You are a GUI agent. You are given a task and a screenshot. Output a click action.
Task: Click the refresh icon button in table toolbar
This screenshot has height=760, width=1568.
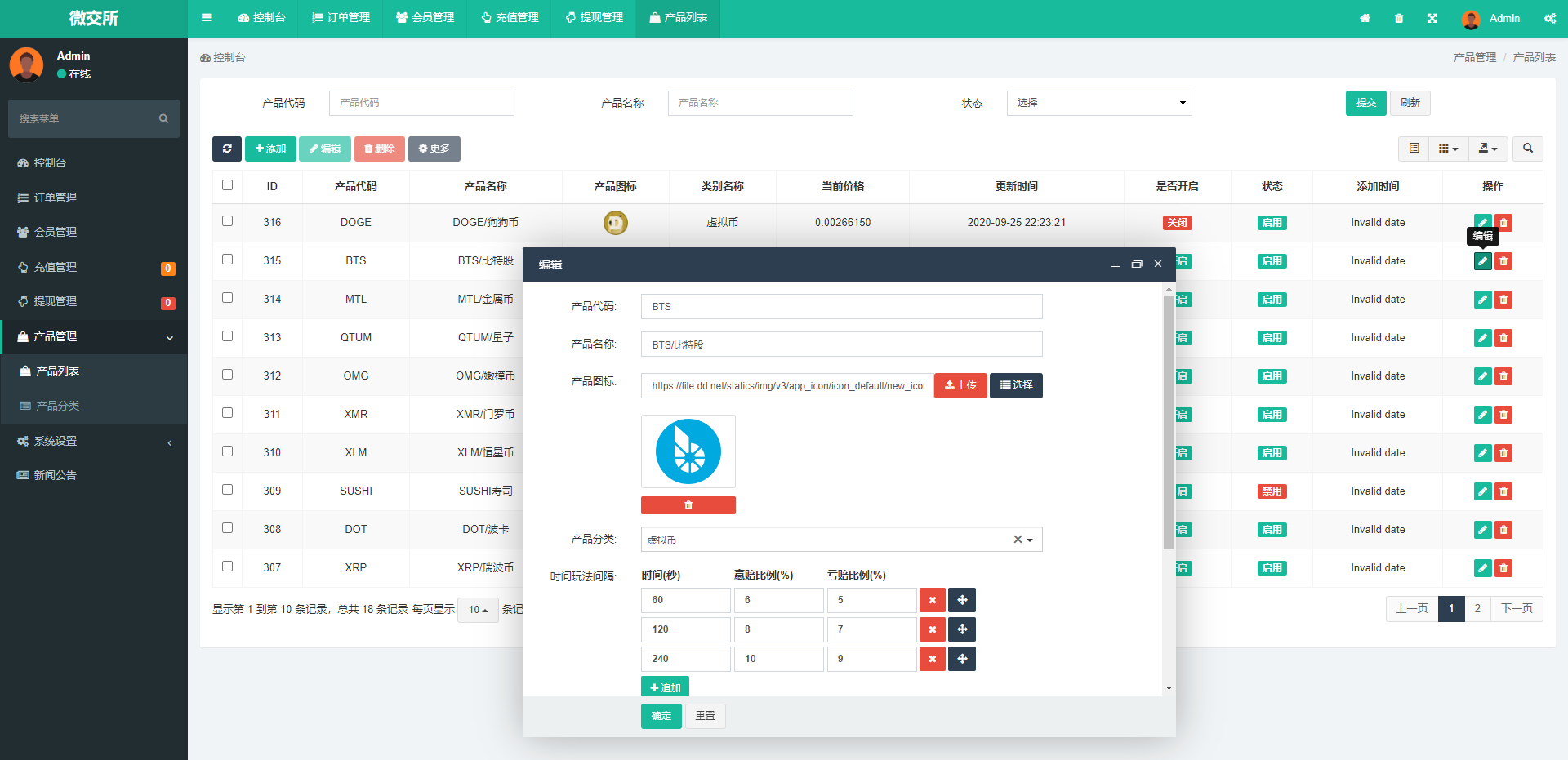(x=226, y=149)
